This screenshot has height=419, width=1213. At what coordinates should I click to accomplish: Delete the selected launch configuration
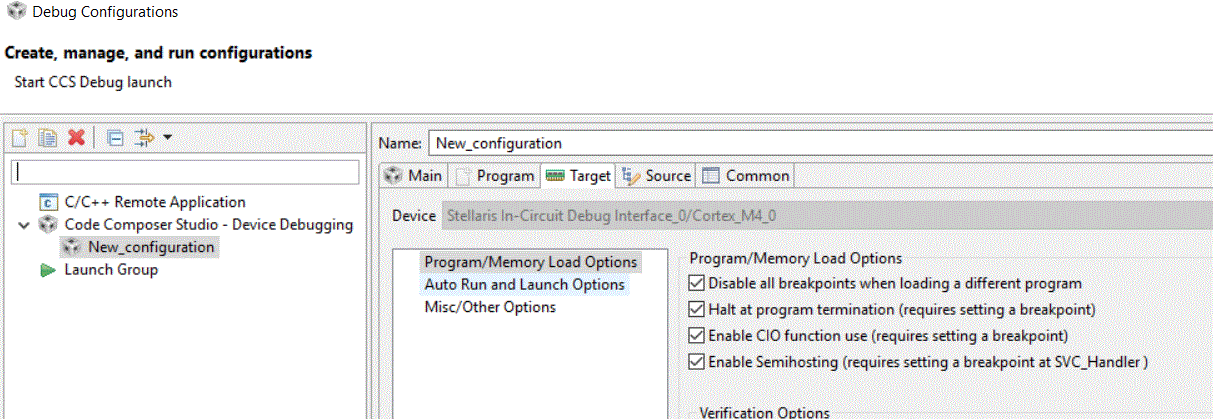click(x=75, y=138)
